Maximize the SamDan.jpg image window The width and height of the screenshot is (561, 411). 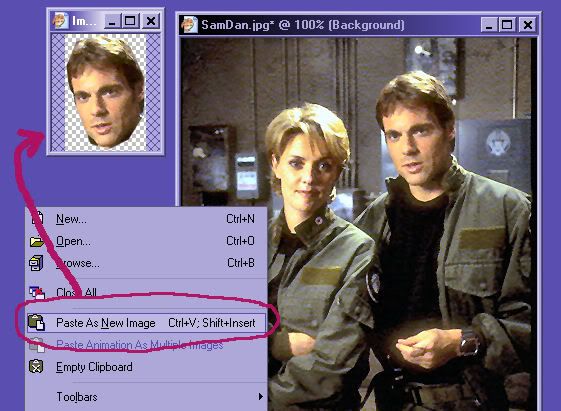(x=507, y=25)
